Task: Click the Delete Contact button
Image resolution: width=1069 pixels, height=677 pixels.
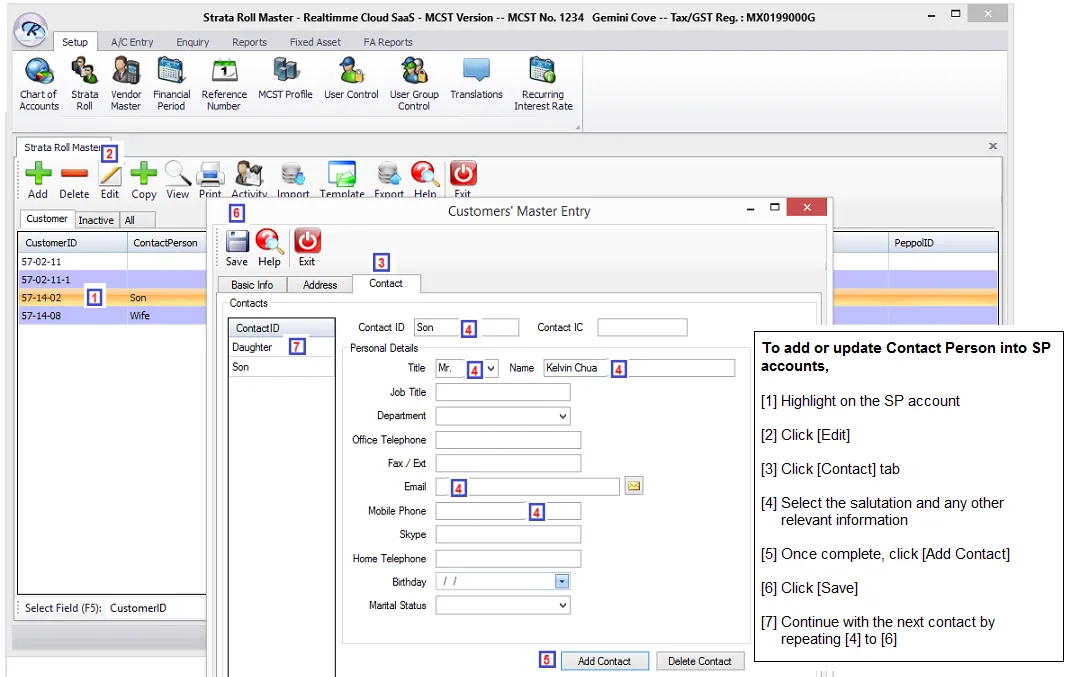Action: (700, 661)
